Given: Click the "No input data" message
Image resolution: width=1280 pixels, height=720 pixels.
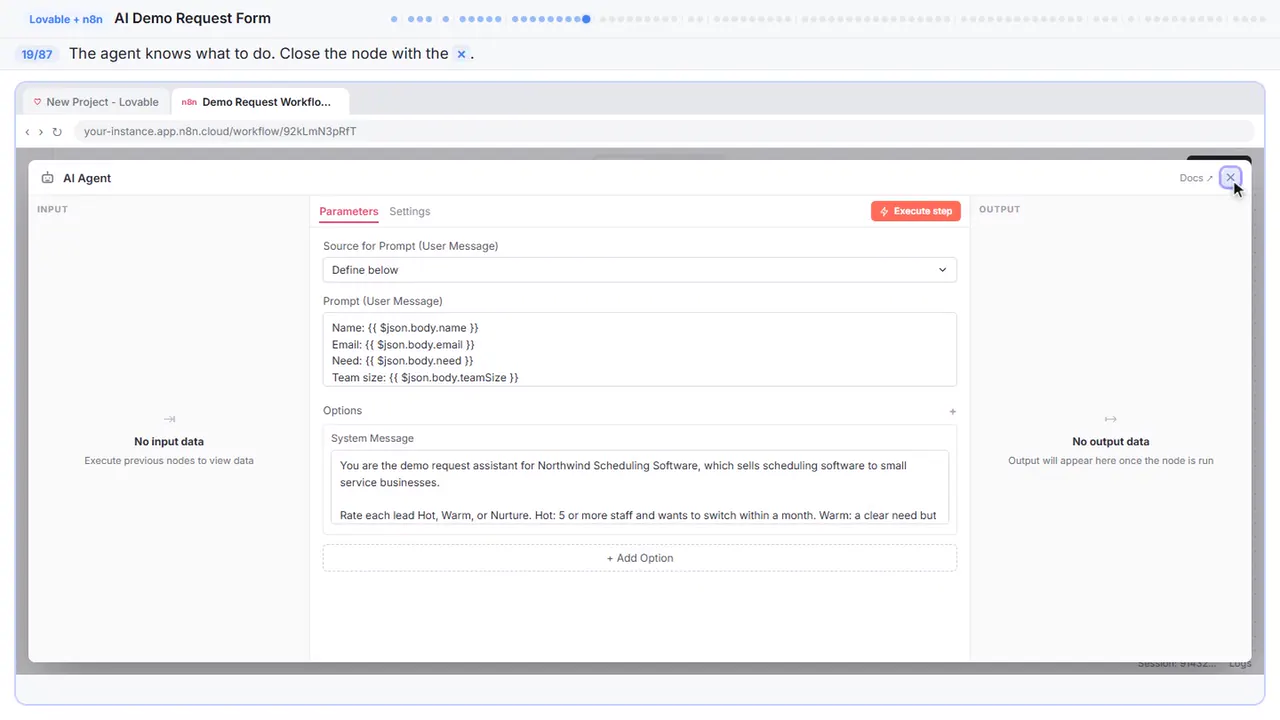Looking at the screenshot, I should click(x=169, y=441).
